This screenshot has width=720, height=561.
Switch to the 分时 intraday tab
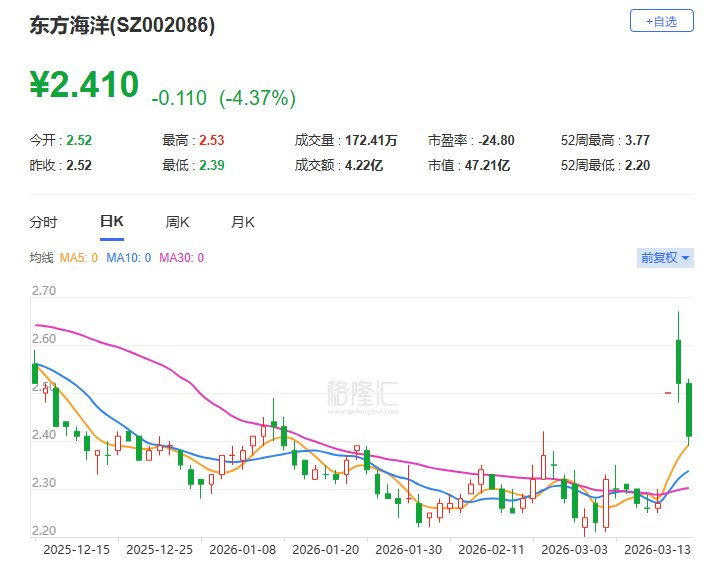tap(43, 222)
